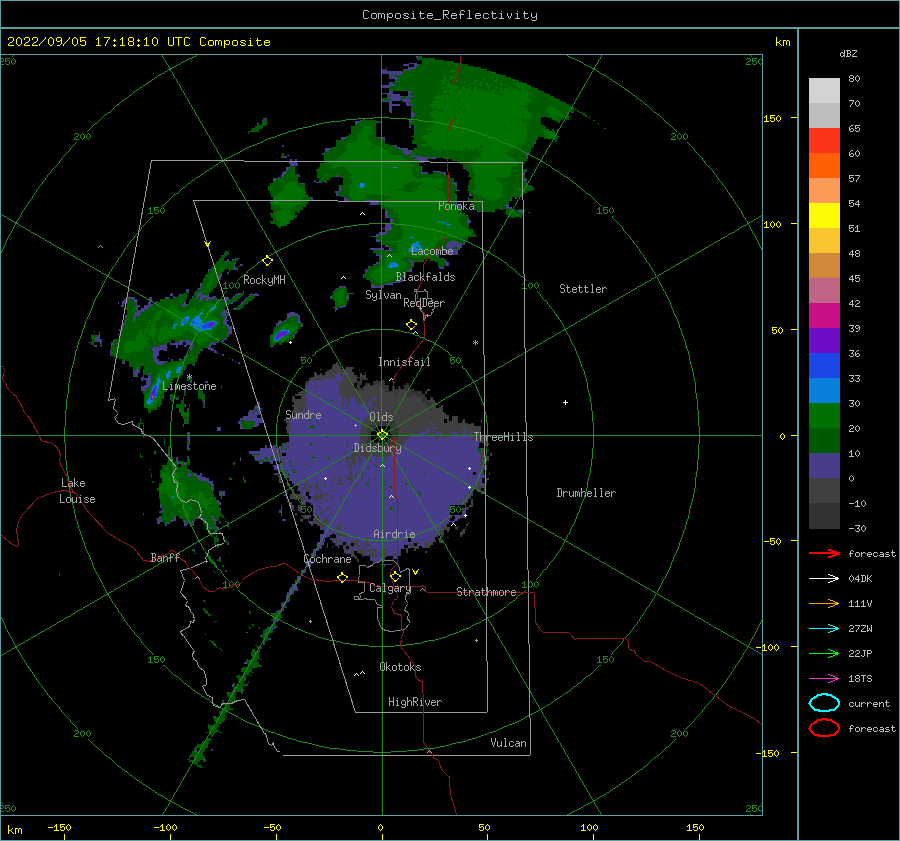
Task: Click the yellow diamond marker below Cochrane
Action: pos(343,577)
